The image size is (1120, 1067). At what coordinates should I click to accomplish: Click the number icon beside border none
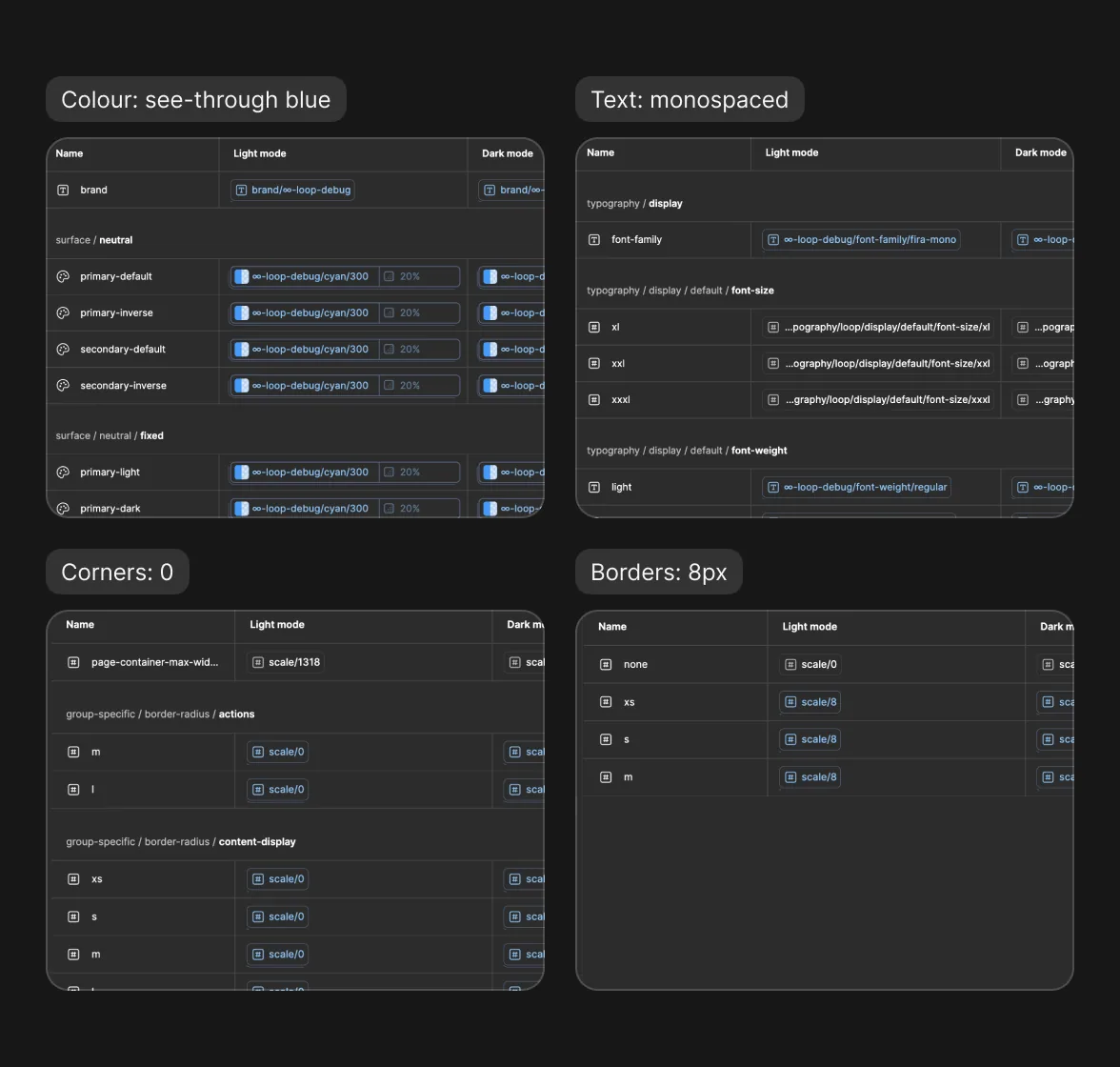[x=606, y=665]
